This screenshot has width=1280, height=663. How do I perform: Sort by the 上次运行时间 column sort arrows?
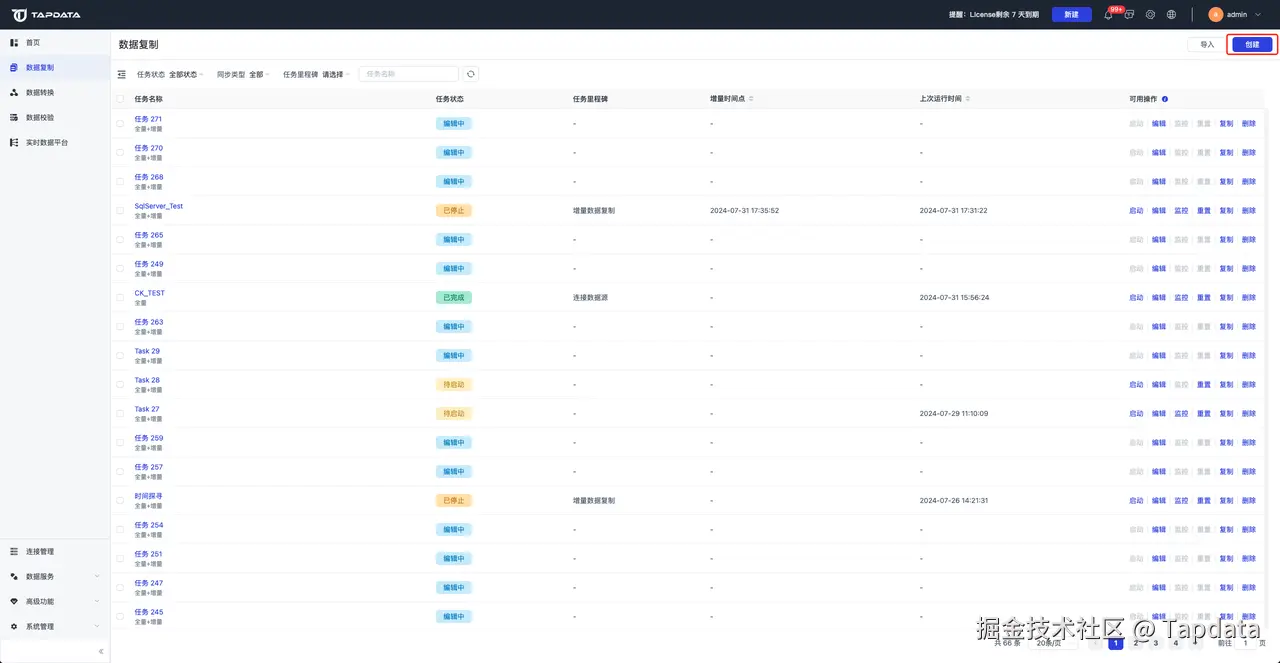(x=968, y=99)
